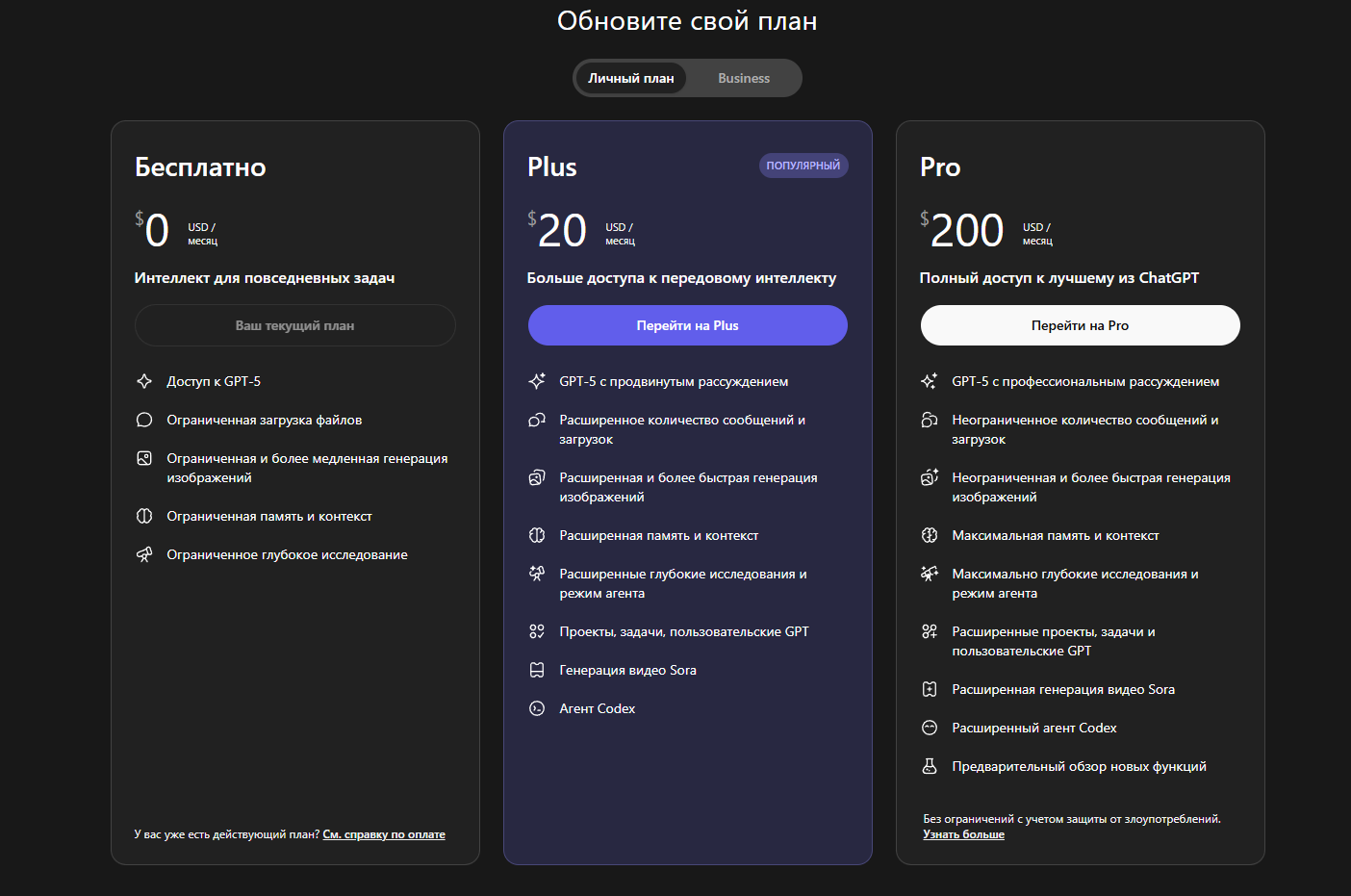The image size is (1351, 896).
Task: Click the Перейти на Pro button
Action: pos(1080,325)
